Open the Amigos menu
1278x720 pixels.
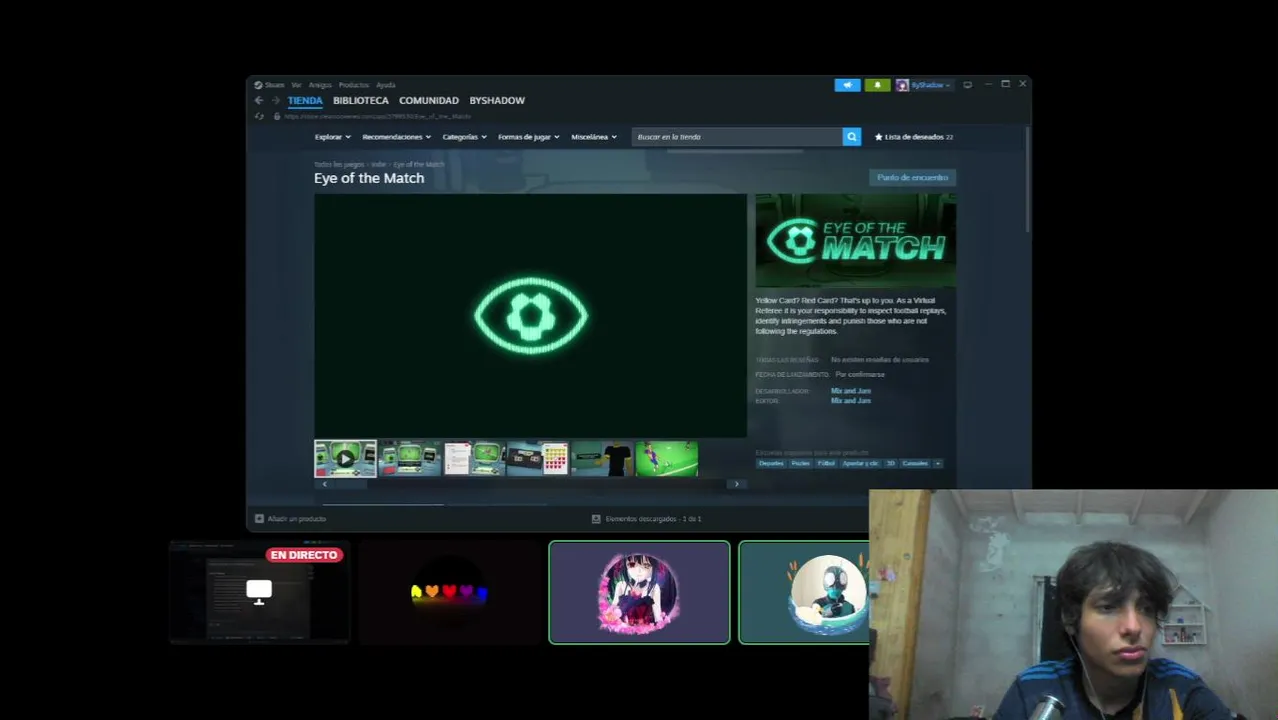pos(320,85)
